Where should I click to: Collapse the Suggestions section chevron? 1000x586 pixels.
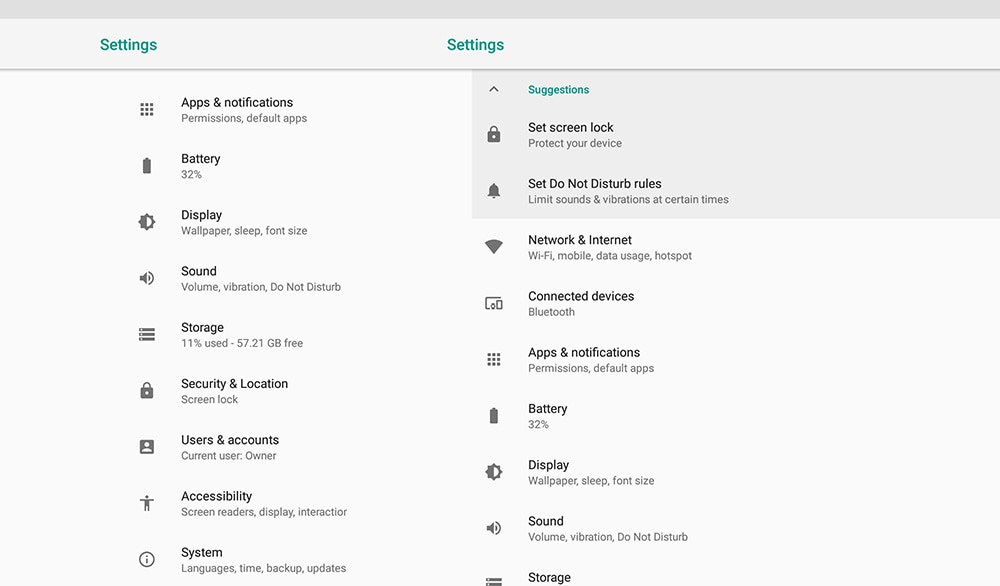click(x=493, y=90)
